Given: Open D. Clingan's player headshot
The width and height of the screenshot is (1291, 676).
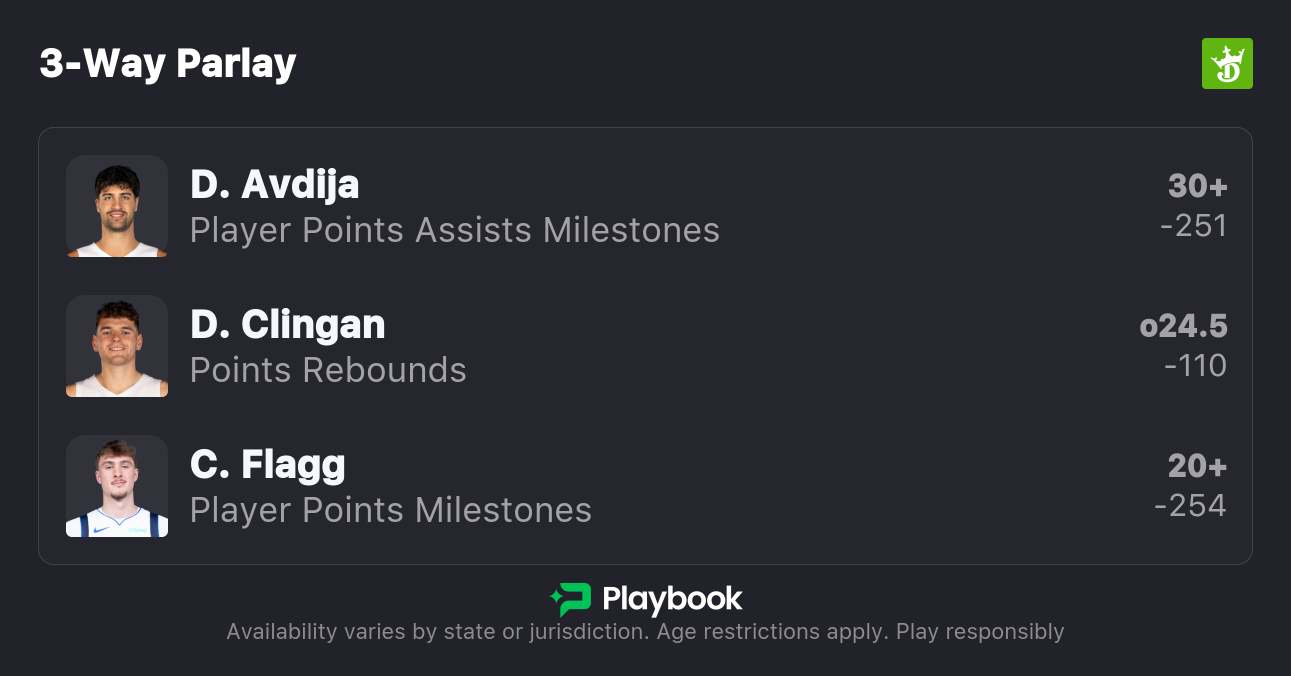Looking at the screenshot, I should click(x=117, y=346).
